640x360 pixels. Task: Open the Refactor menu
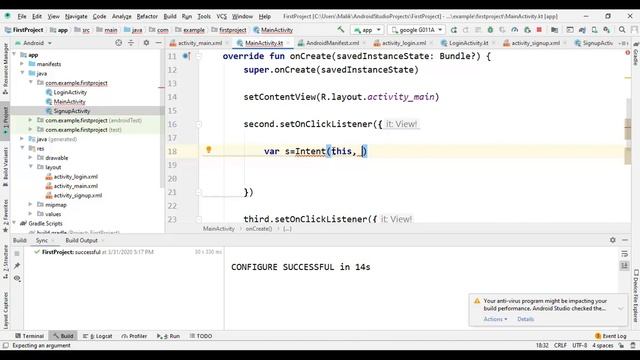click(x=147, y=16)
